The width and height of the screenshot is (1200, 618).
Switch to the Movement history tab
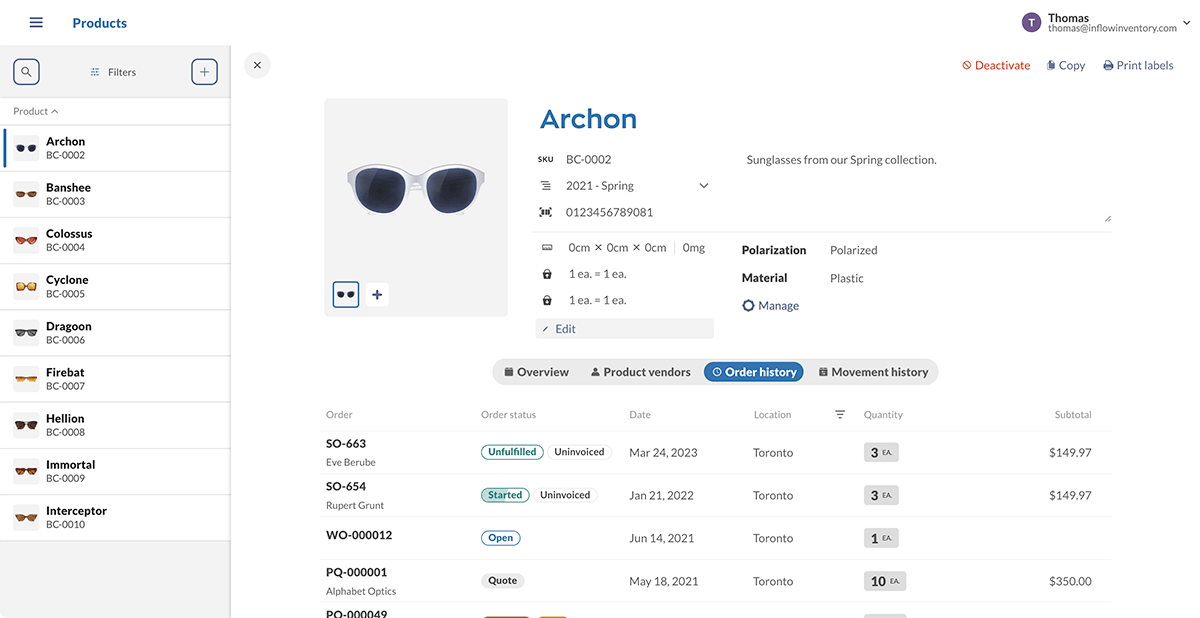coord(873,371)
